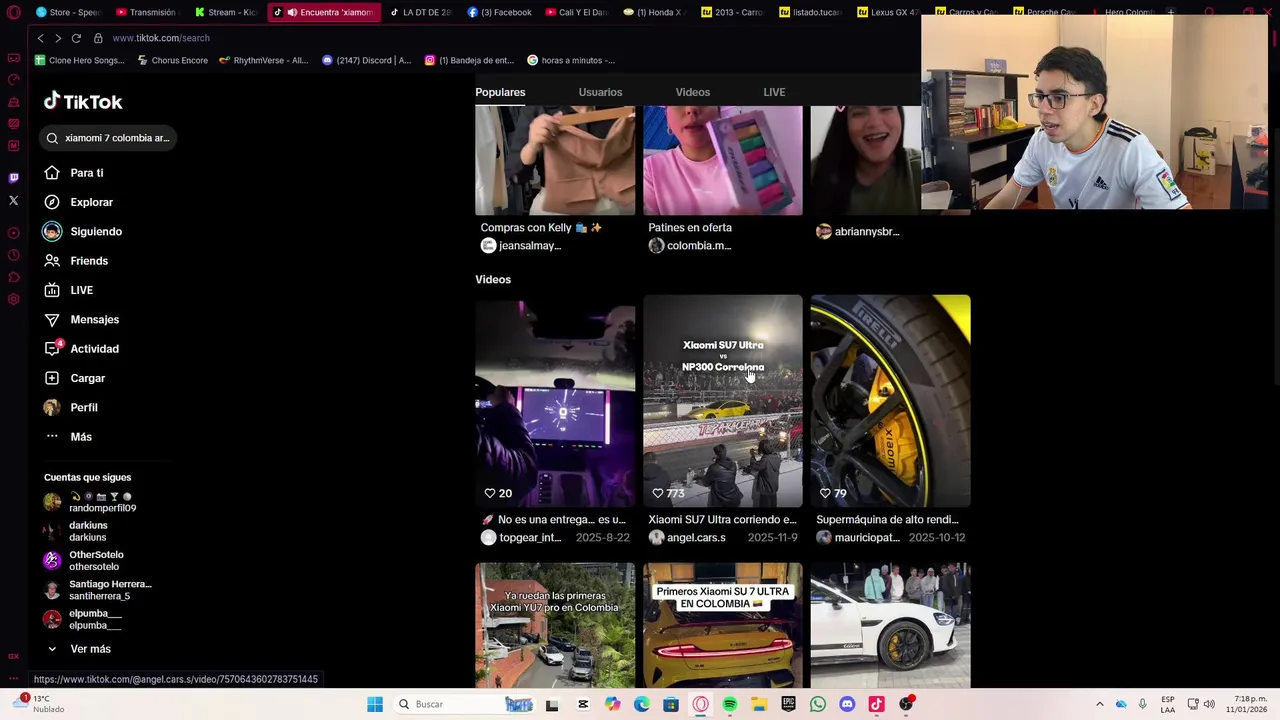Open Twitch icon in Opera sidebar
The width and height of the screenshot is (1280, 720).
point(13,178)
